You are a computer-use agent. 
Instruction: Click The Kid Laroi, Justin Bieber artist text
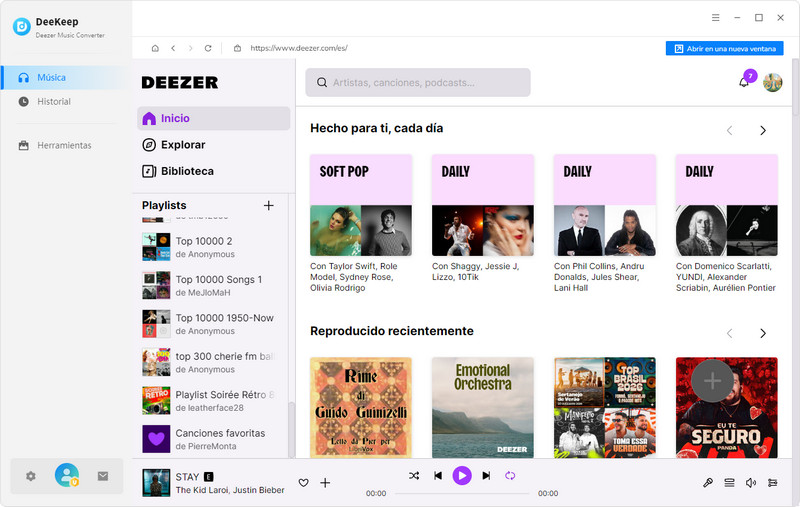(x=230, y=490)
